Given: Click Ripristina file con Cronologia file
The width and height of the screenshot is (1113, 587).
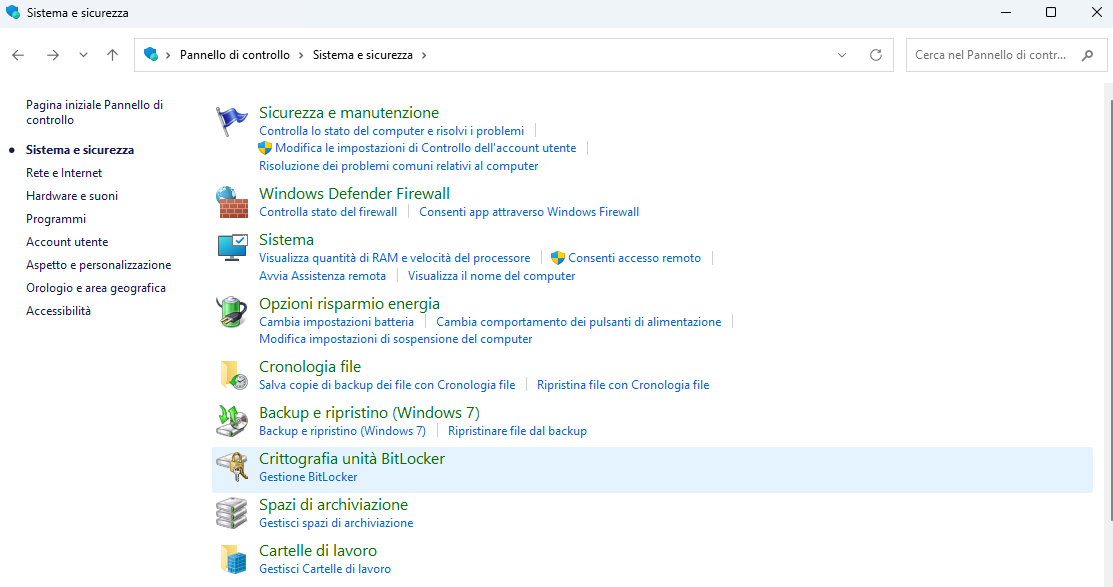Looking at the screenshot, I should point(623,385).
